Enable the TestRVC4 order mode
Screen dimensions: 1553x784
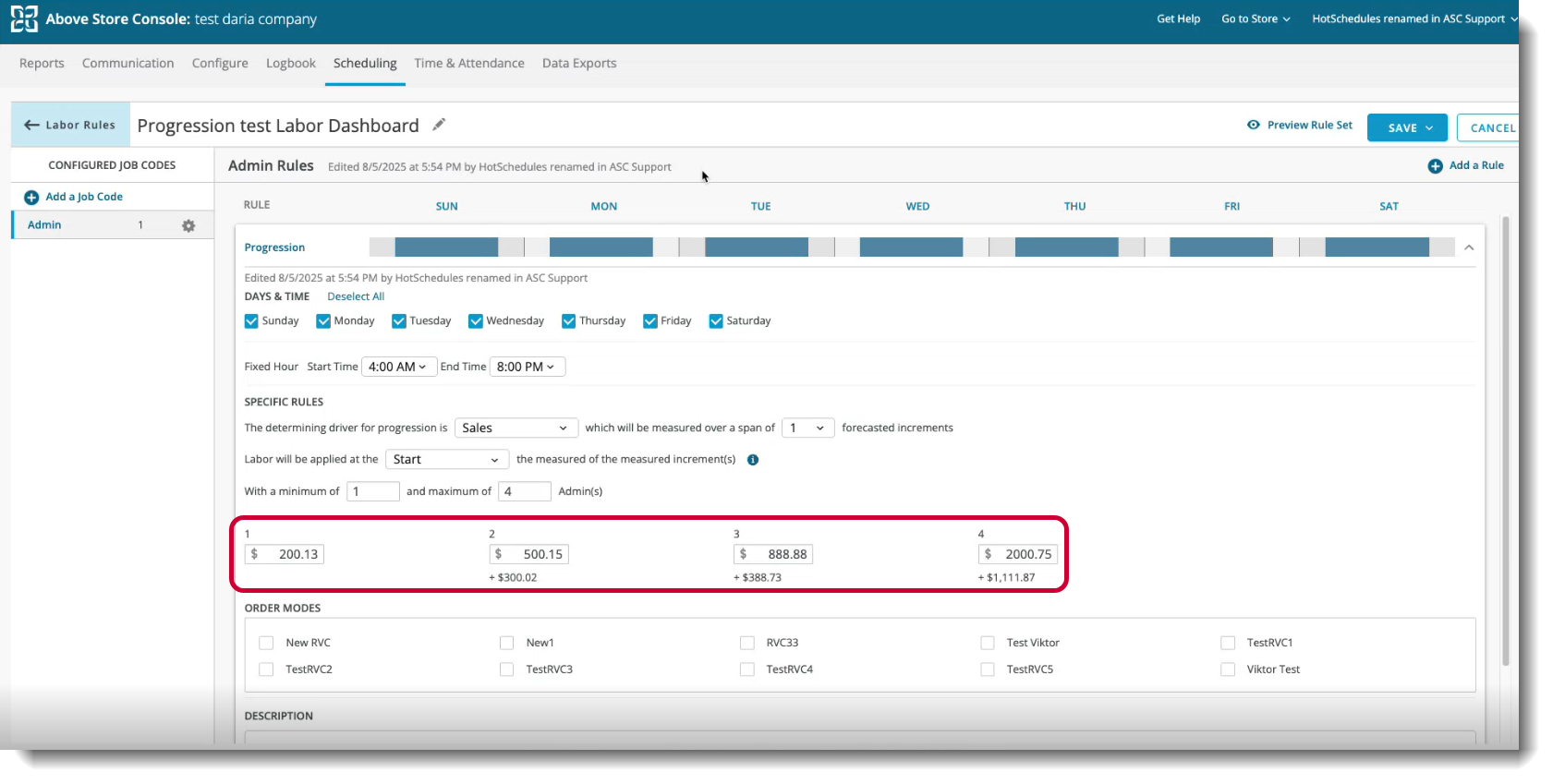pyautogui.click(x=746, y=669)
